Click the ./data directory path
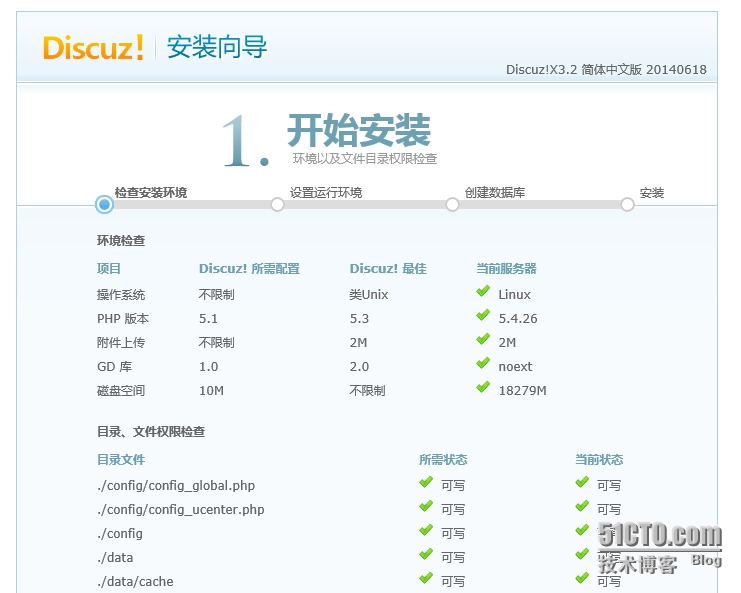741x593 pixels. coord(115,558)
